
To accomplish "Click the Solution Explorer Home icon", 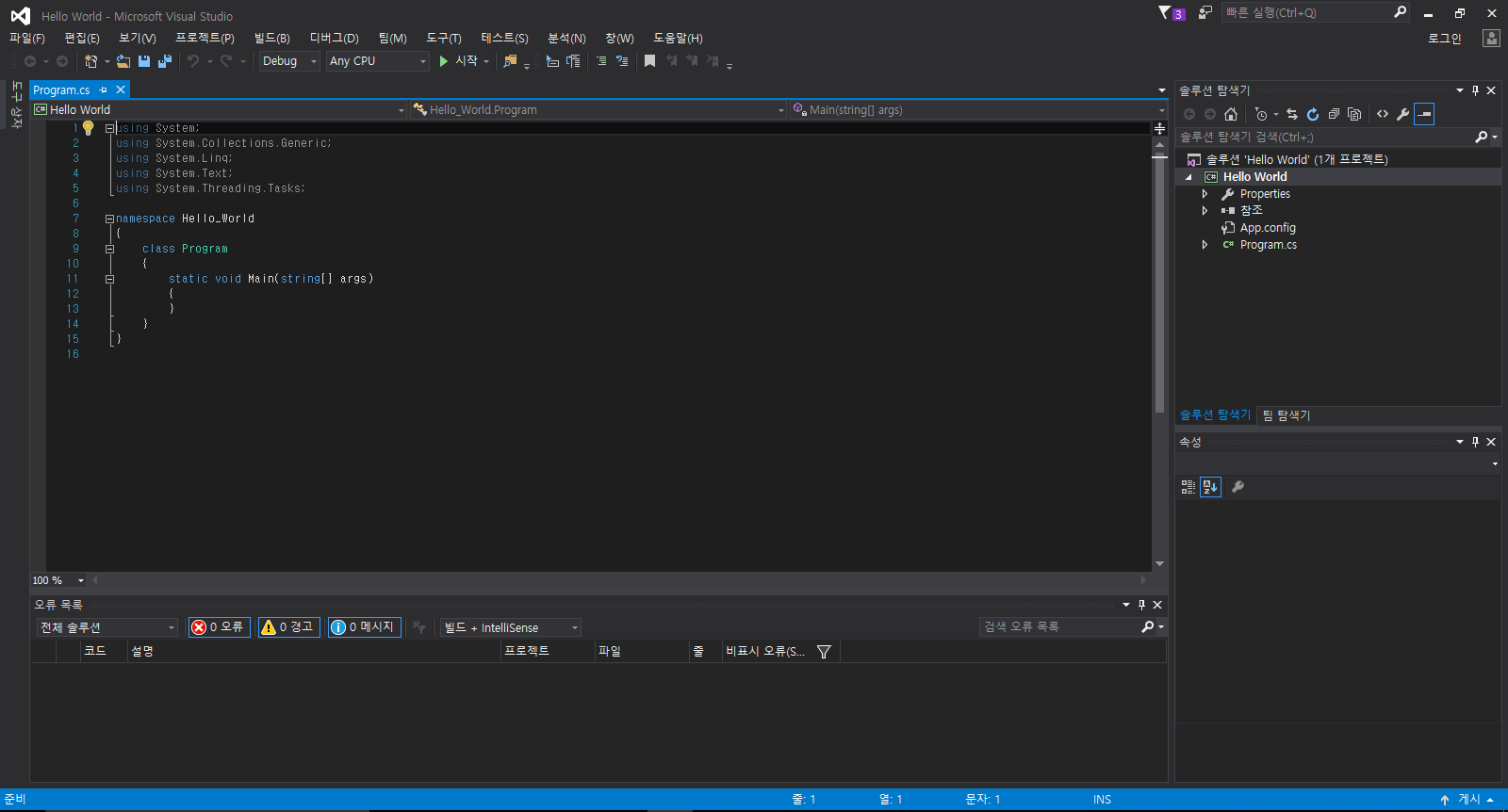I will pyautogui.click(x=1231, y=114).
